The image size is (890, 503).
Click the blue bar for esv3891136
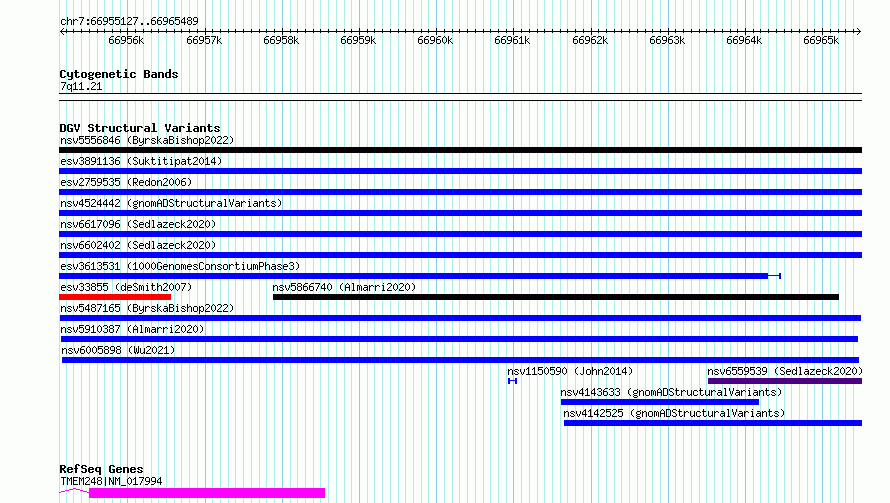[x=460, y=171]
